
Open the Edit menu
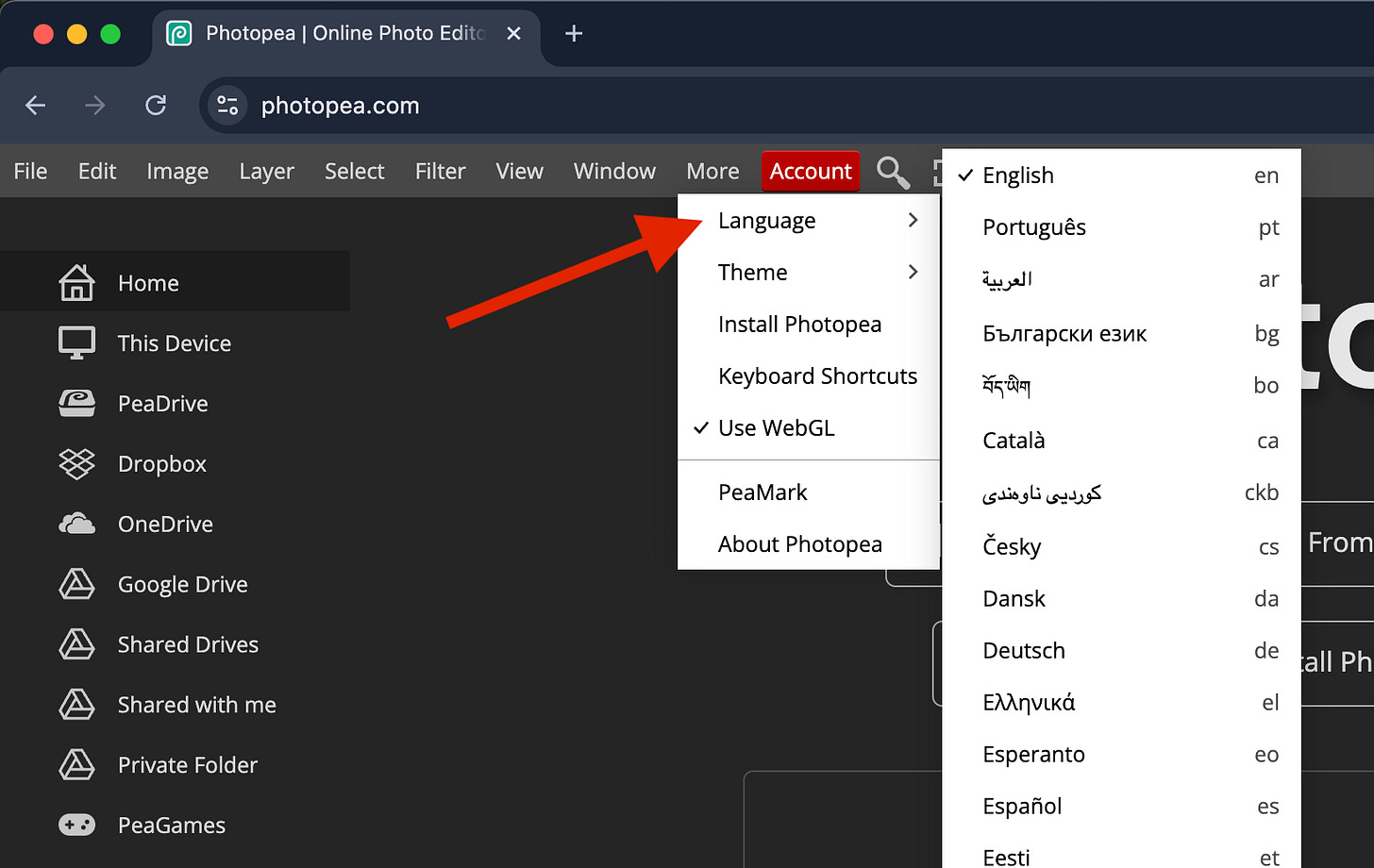(97, 171)
